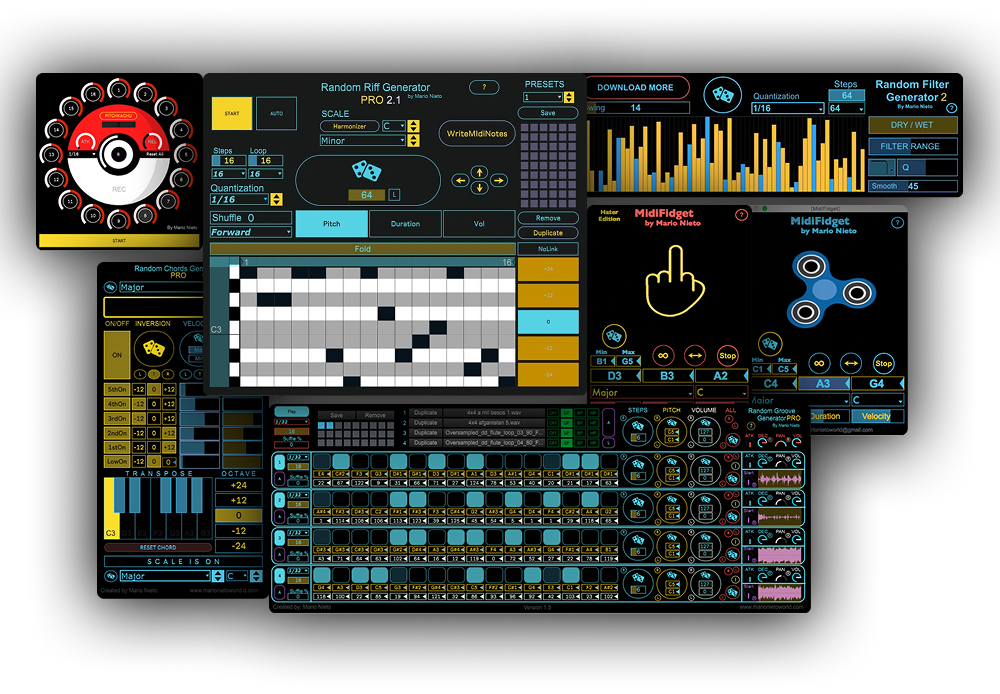Click DOWNLOAD MORE button
Viewport: 1000px width, 694px height.
[635, 87]
